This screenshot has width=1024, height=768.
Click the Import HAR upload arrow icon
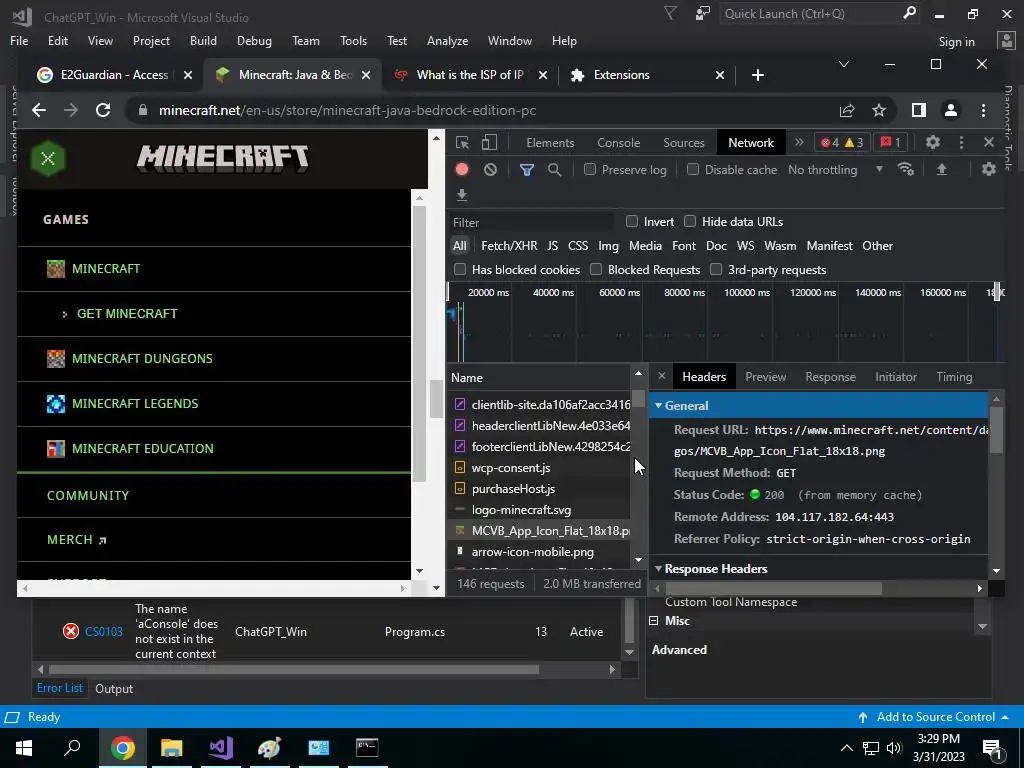click(x=942, y=169)
